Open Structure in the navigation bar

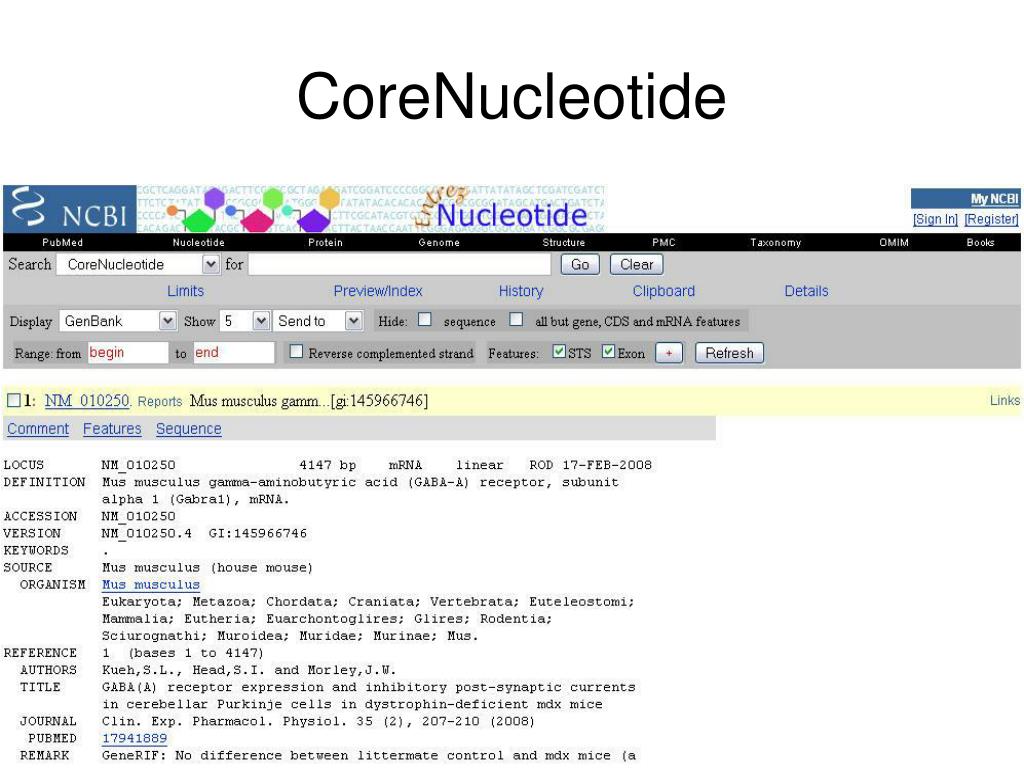coord(564,242)
